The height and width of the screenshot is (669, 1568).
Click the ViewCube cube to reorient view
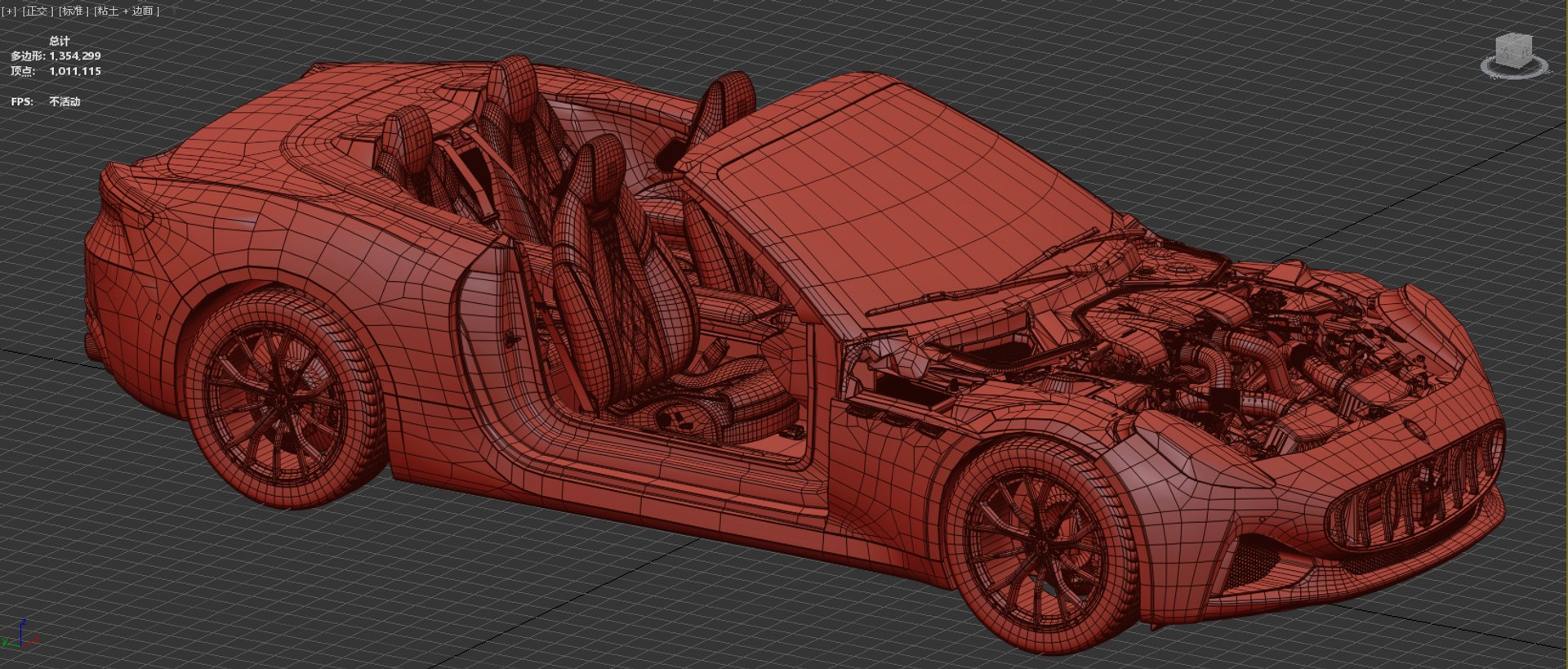(1514, 51)
